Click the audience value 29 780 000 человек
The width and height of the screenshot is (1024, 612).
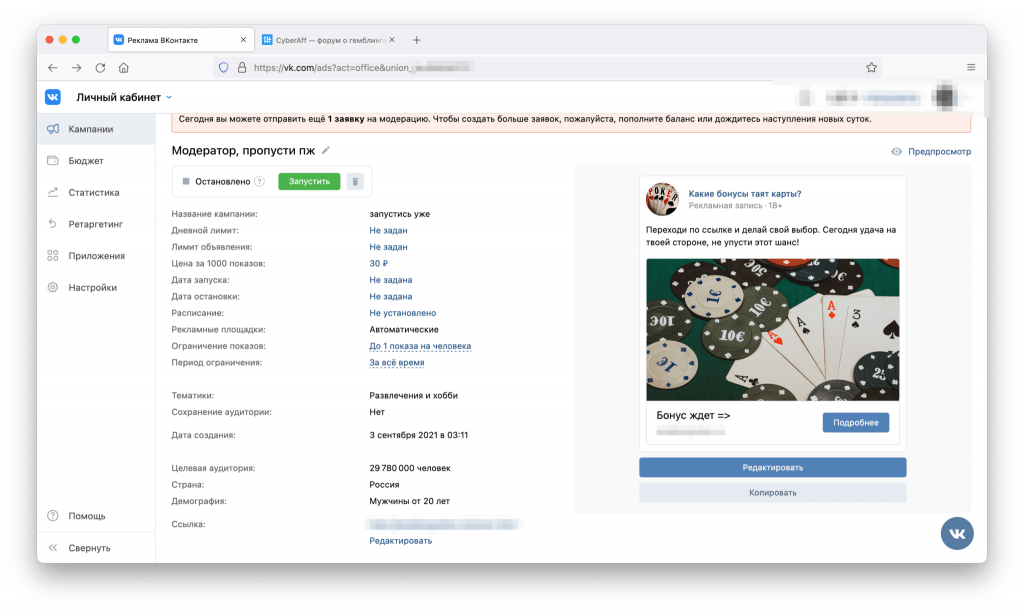(x=409, y=468)
